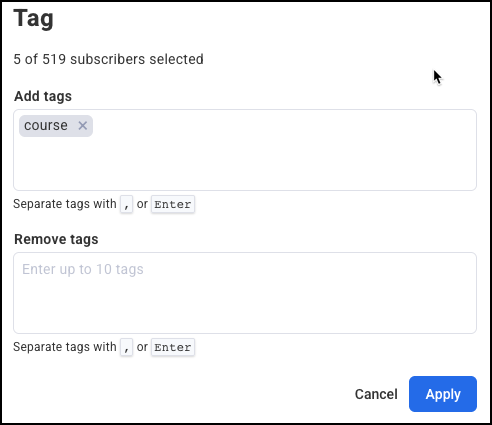Click 'Separate tags with' hint under Remove tags
Screen dimensions: 492x425
65,347
